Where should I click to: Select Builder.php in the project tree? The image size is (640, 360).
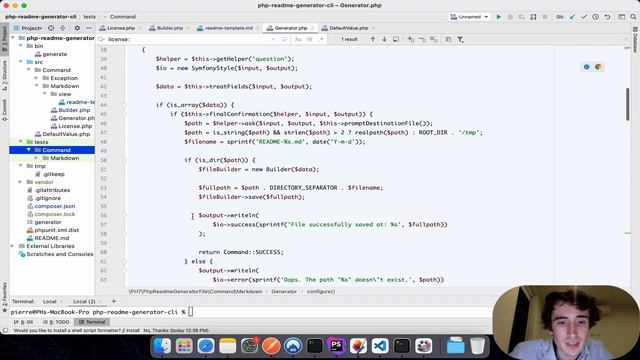[x=70, y=110]
